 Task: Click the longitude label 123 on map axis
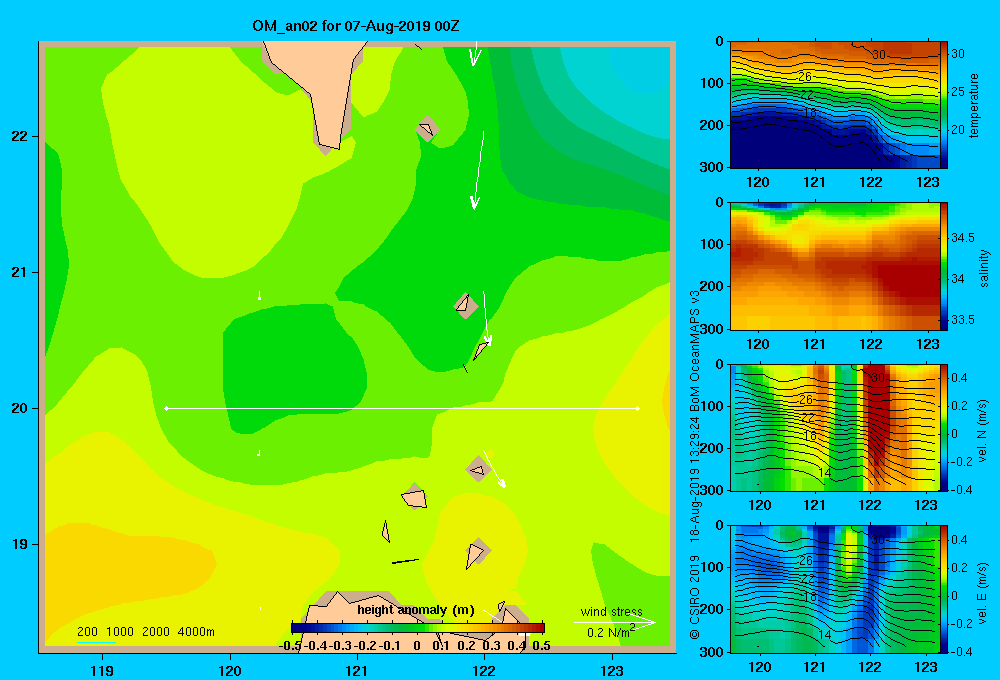coord(612,670)
